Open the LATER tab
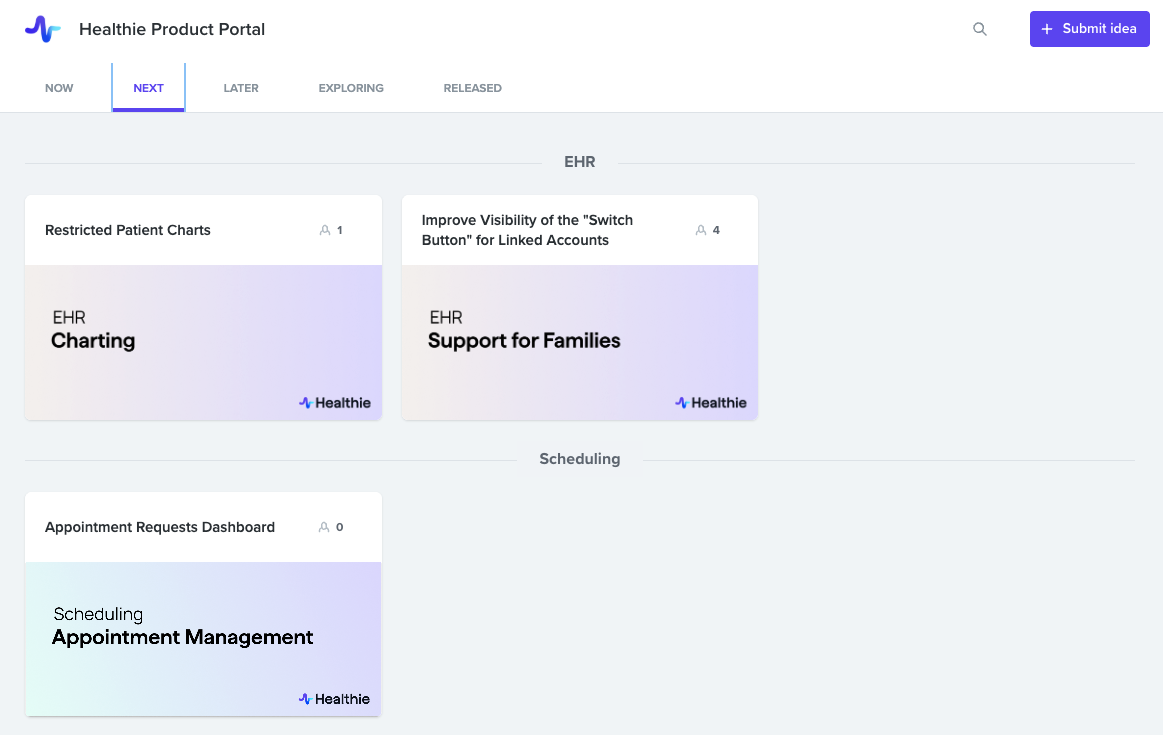Screen dimensions: 1163x735 pos(241,88)
